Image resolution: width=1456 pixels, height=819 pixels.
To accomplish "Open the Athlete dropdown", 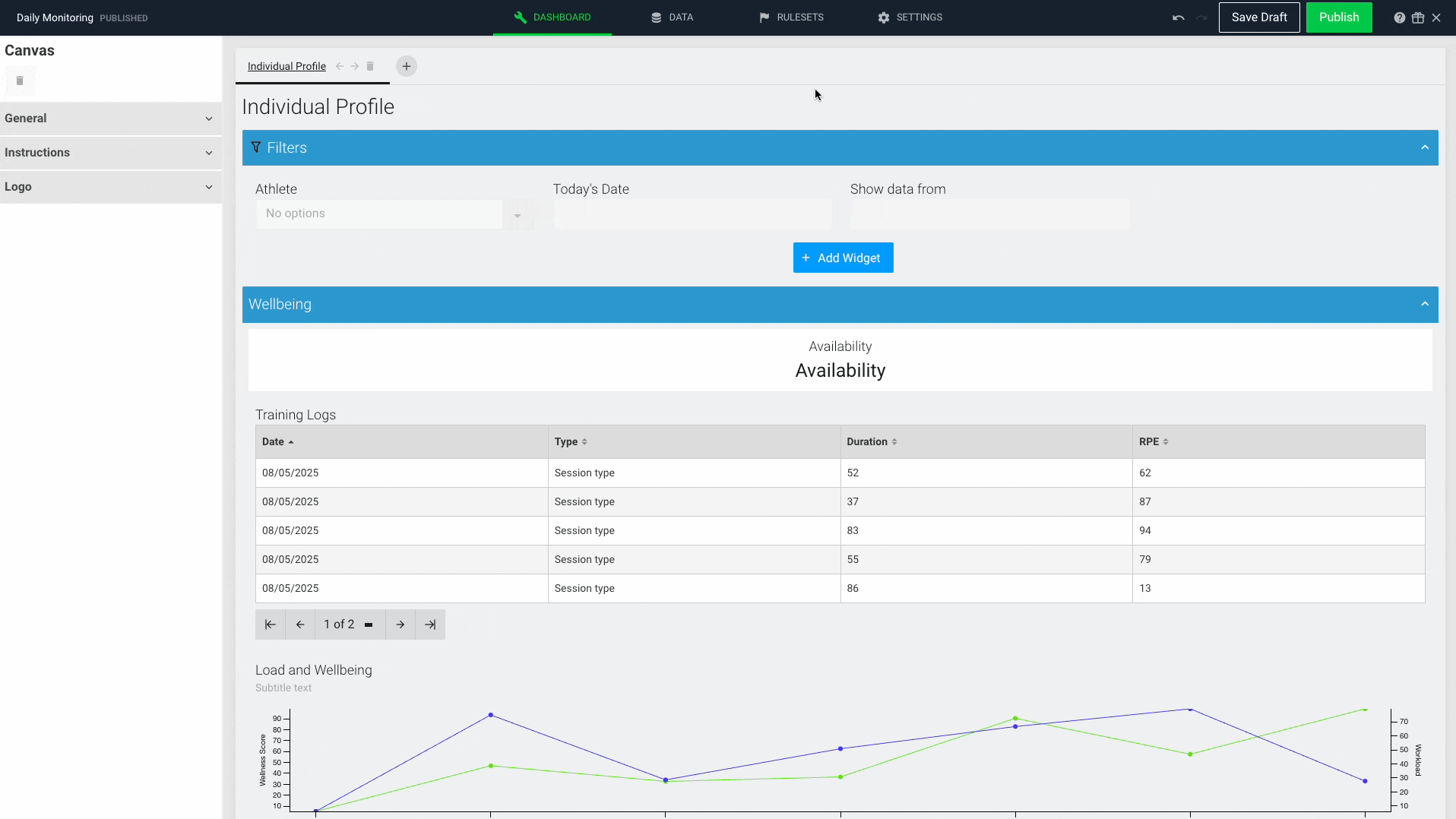I will (x=518, y=215).
